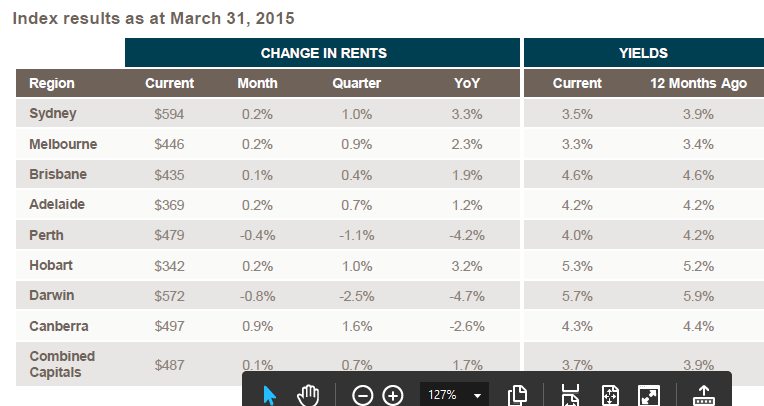Click the zoom in plus icon

(x=393, y=395)
